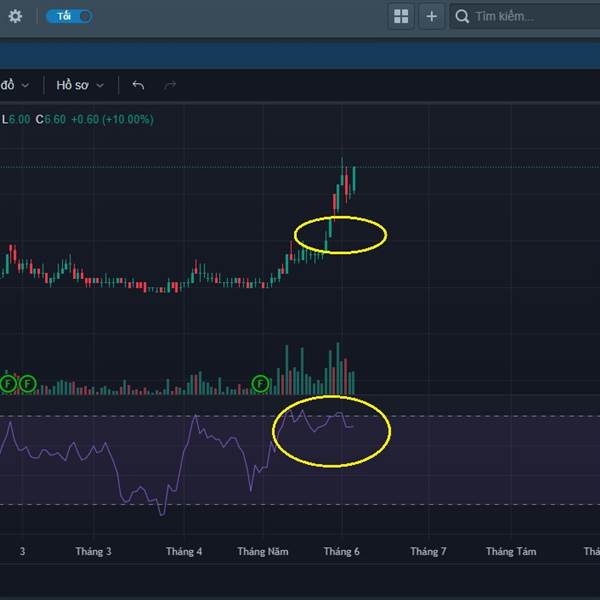Screen dimensions: 600x600
Task: Select the Tháng 3 time axis label
Action: (x=93, y=551)
